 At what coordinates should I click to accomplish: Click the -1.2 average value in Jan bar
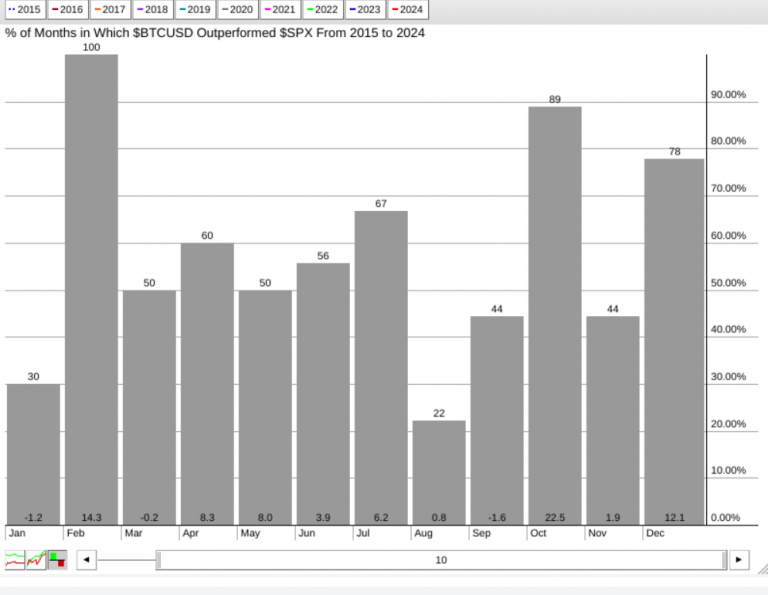[x=33, y=518]
